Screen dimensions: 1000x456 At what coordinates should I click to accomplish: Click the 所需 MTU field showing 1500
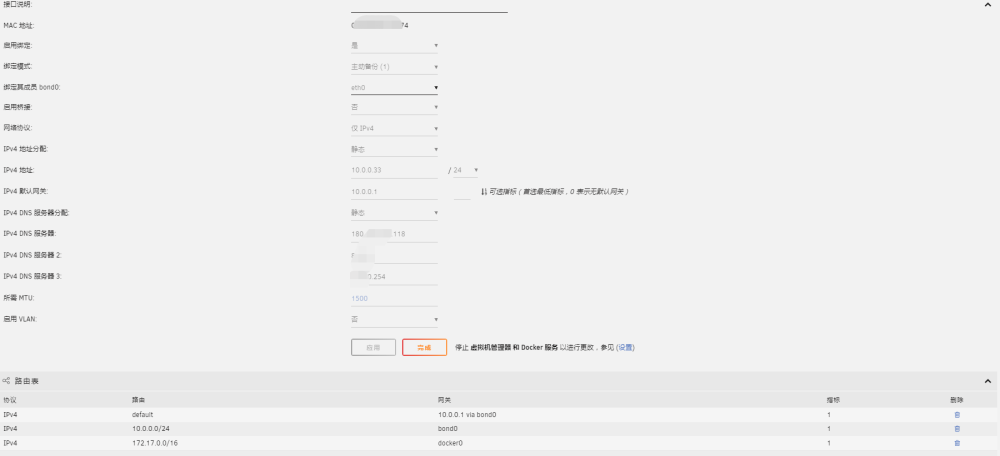point(394,298)
